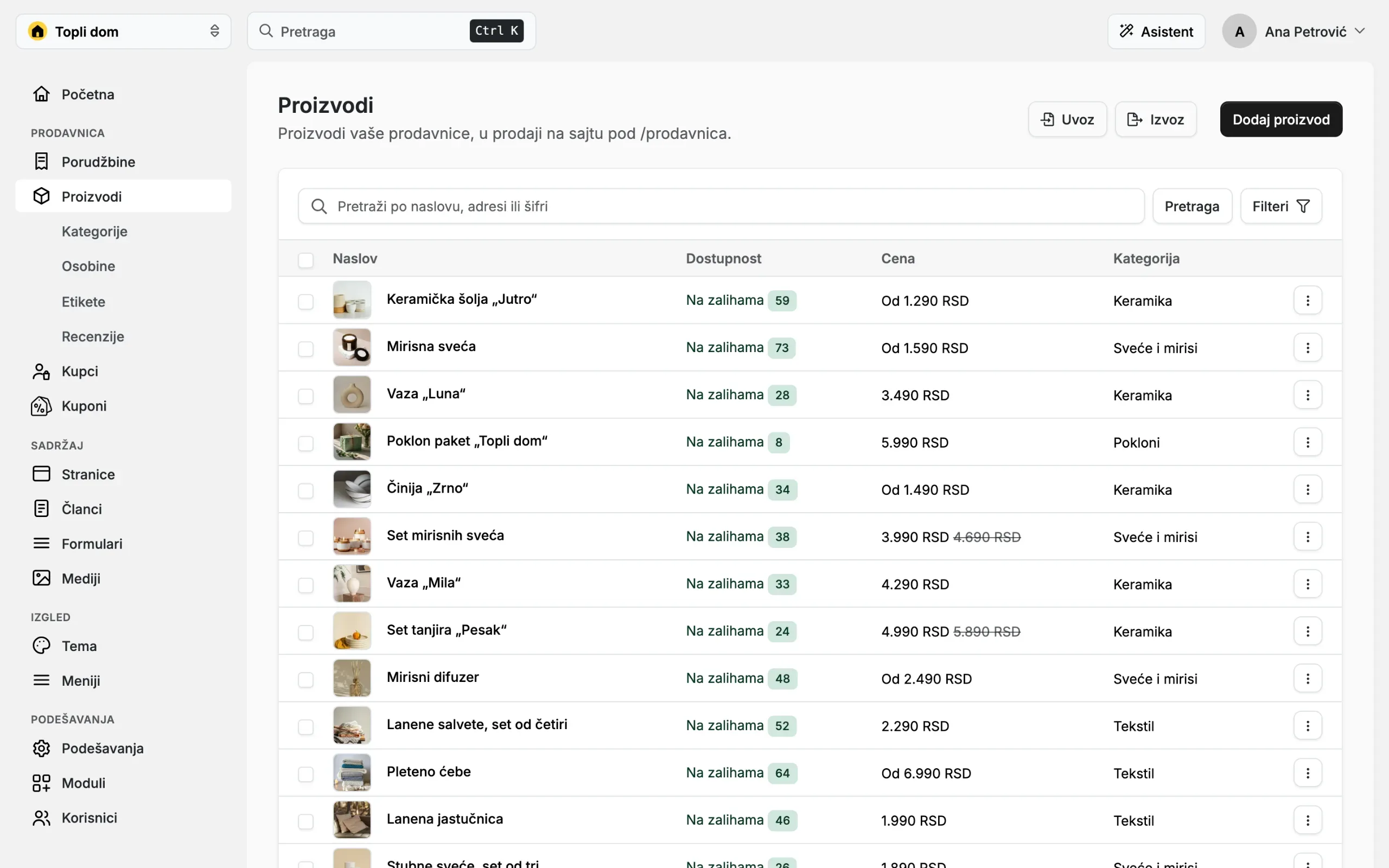This screenshot has width=1389, height=868.
Task: Open row actions for Keramička šolja „Jutro“
Action: pyautogui.click(x=1308, y=300)
